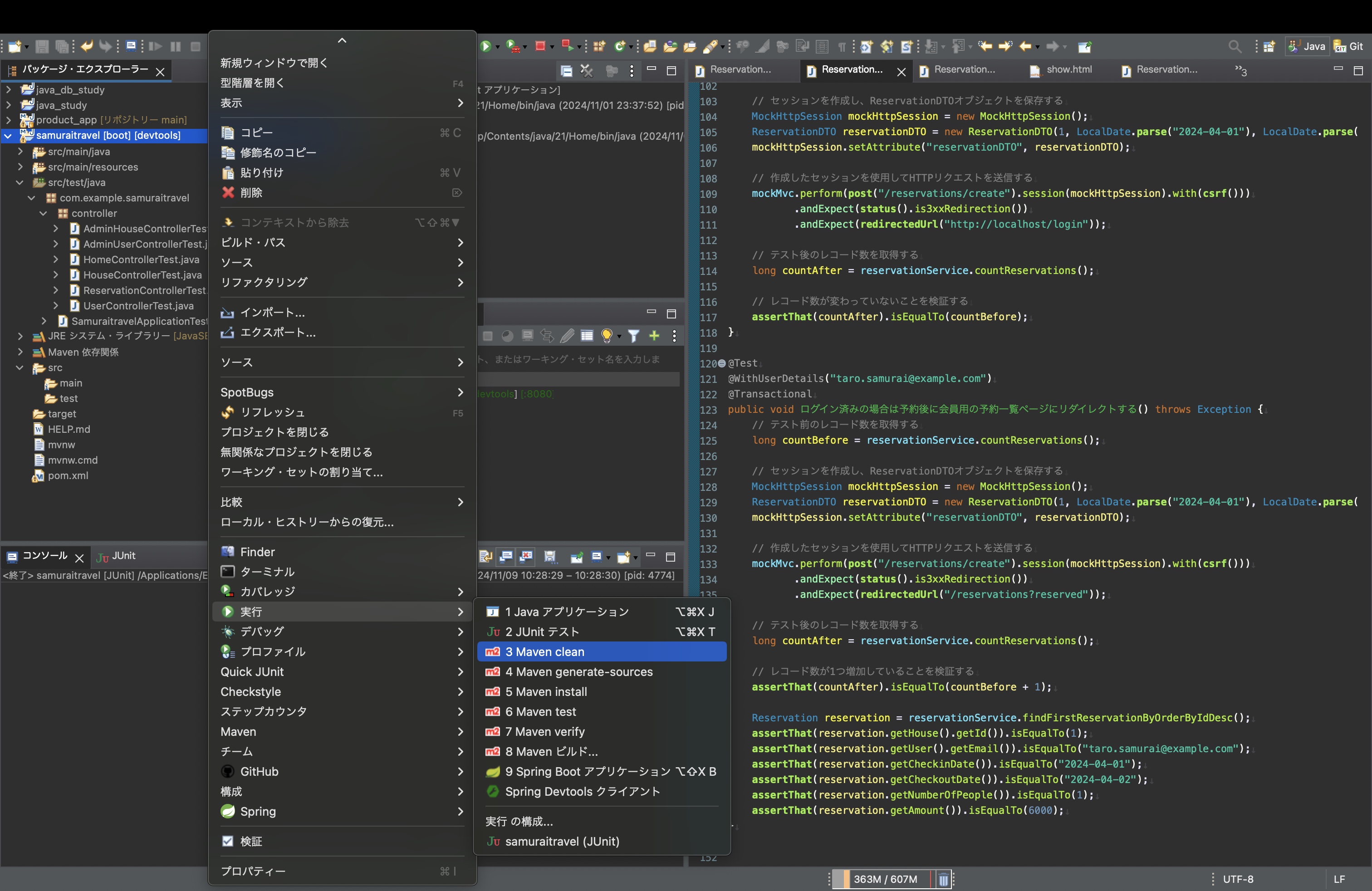Screen dimensions: 1372x891
Task: Click the search magnifier toolbar icon
Action: pos(1234,46)
